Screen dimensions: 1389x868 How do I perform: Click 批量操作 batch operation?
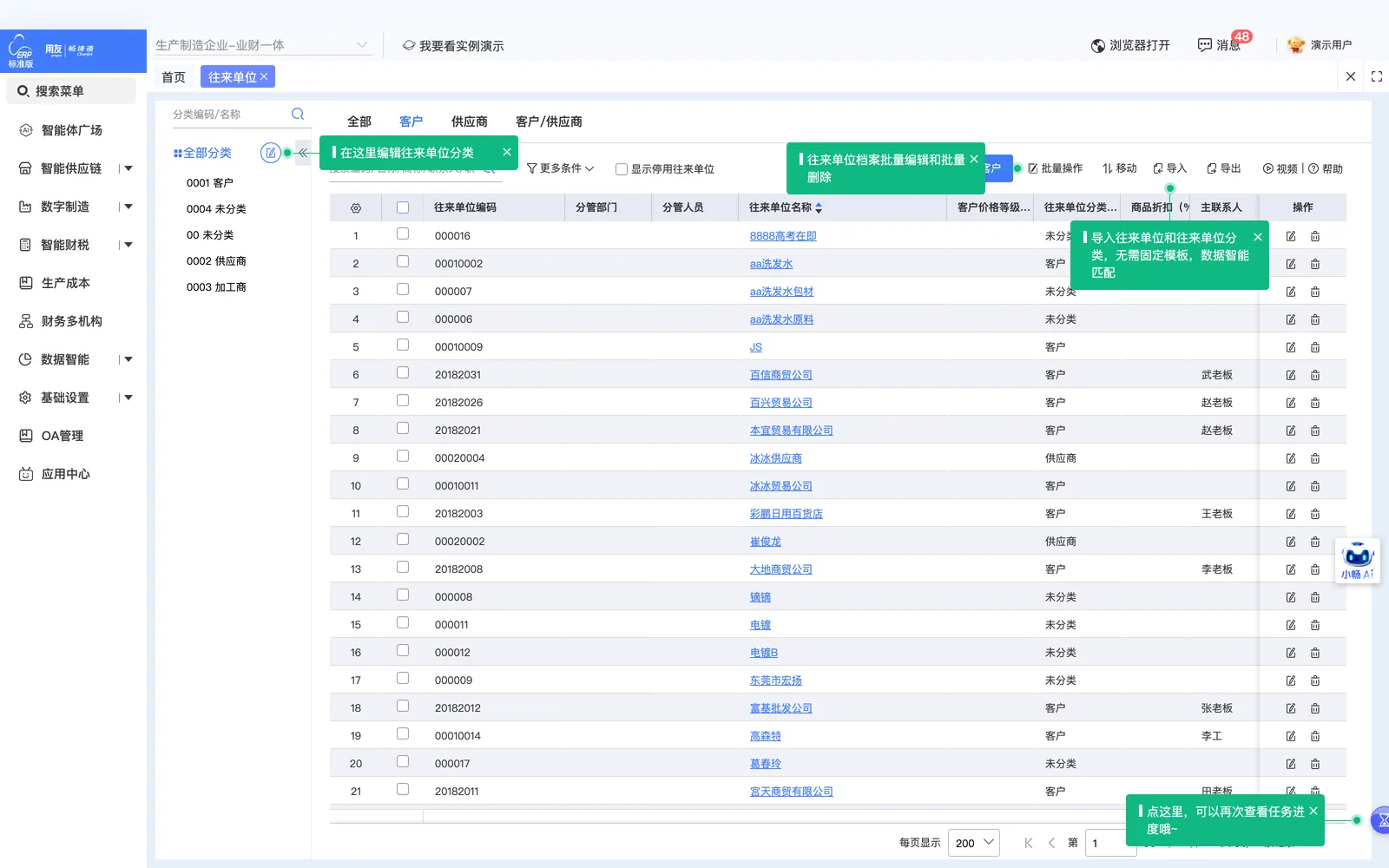1056,168
